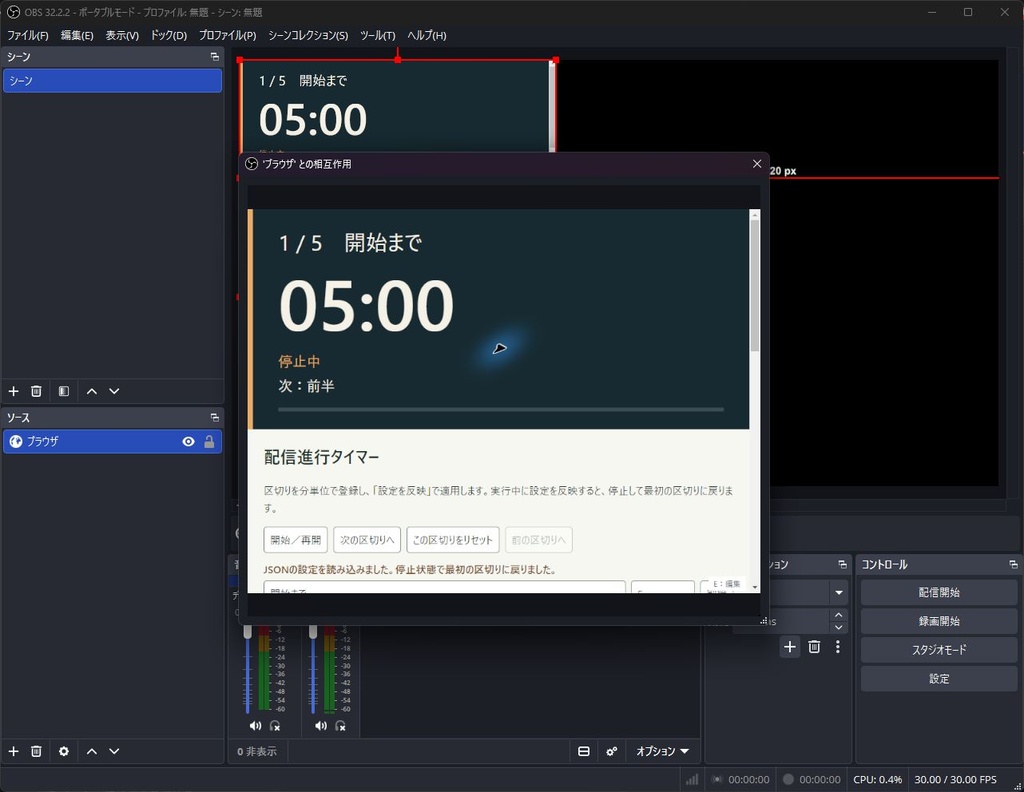1024x792 pixels.
Task: Toggle monitoring on the second mixer channel
Action: 340,726
